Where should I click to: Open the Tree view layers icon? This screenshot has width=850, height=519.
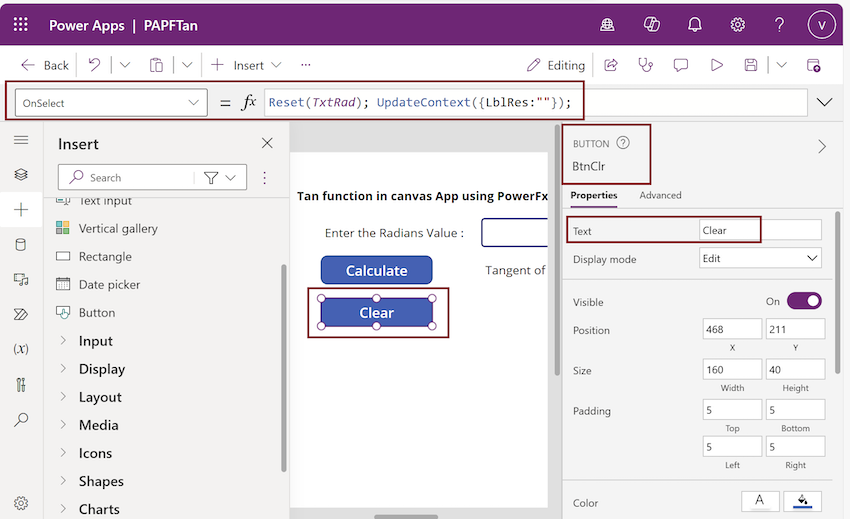(21, 175)
